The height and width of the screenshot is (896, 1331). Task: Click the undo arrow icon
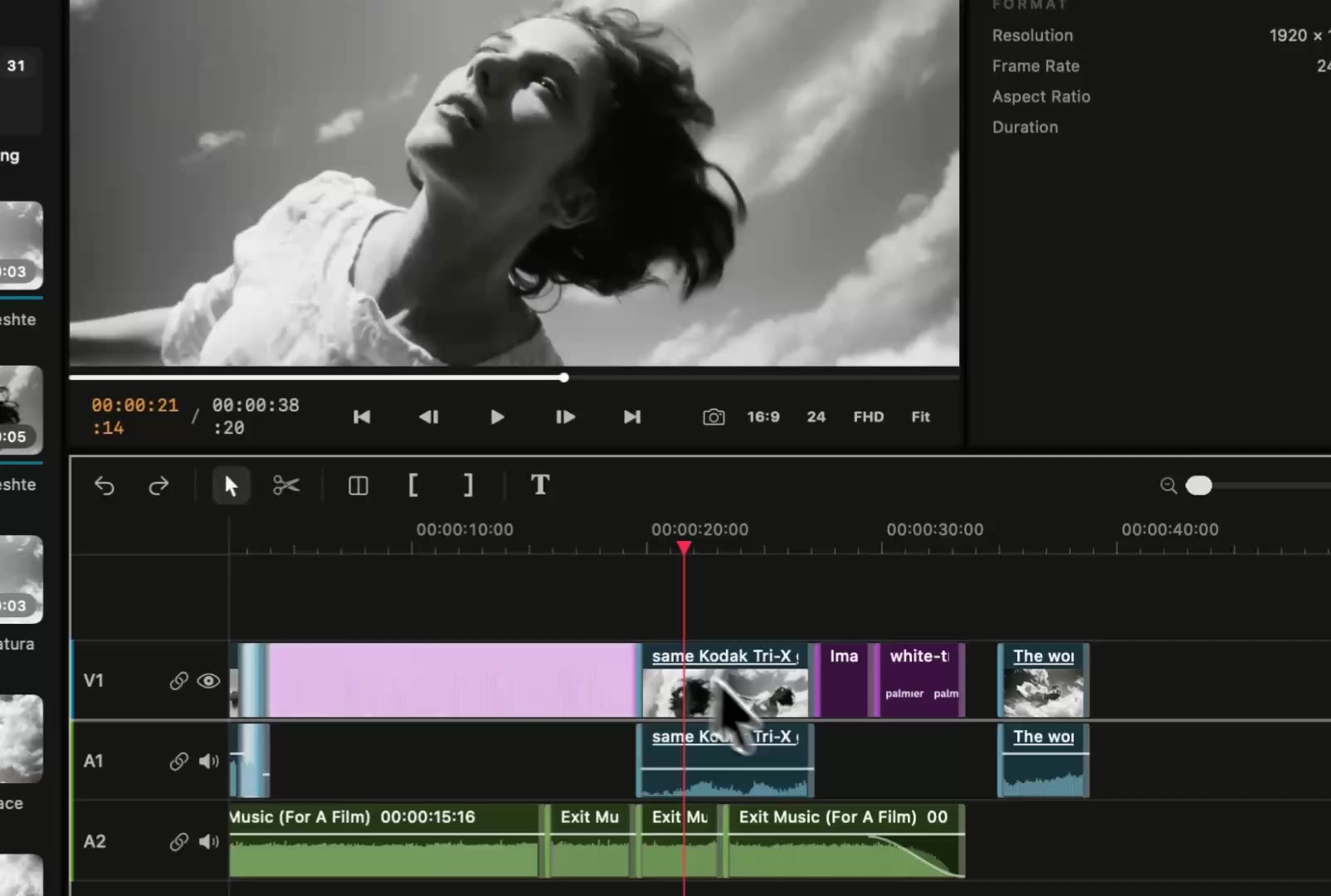click(105, 485)
